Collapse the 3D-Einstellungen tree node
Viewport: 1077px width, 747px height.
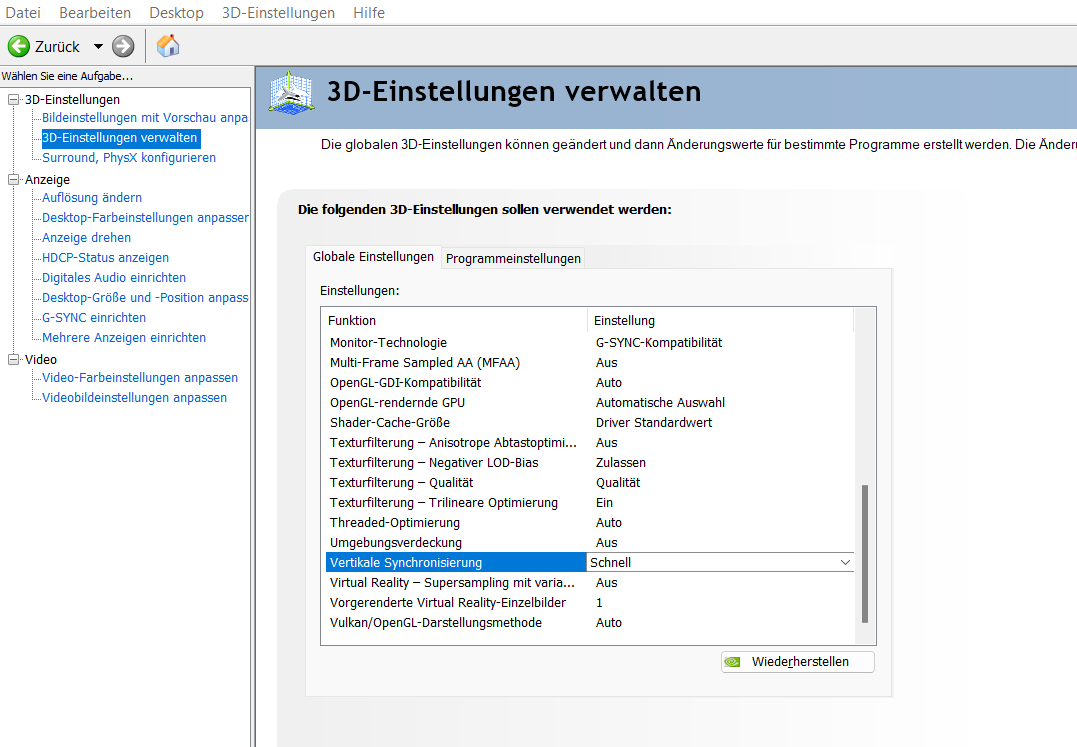pos(13,100)
